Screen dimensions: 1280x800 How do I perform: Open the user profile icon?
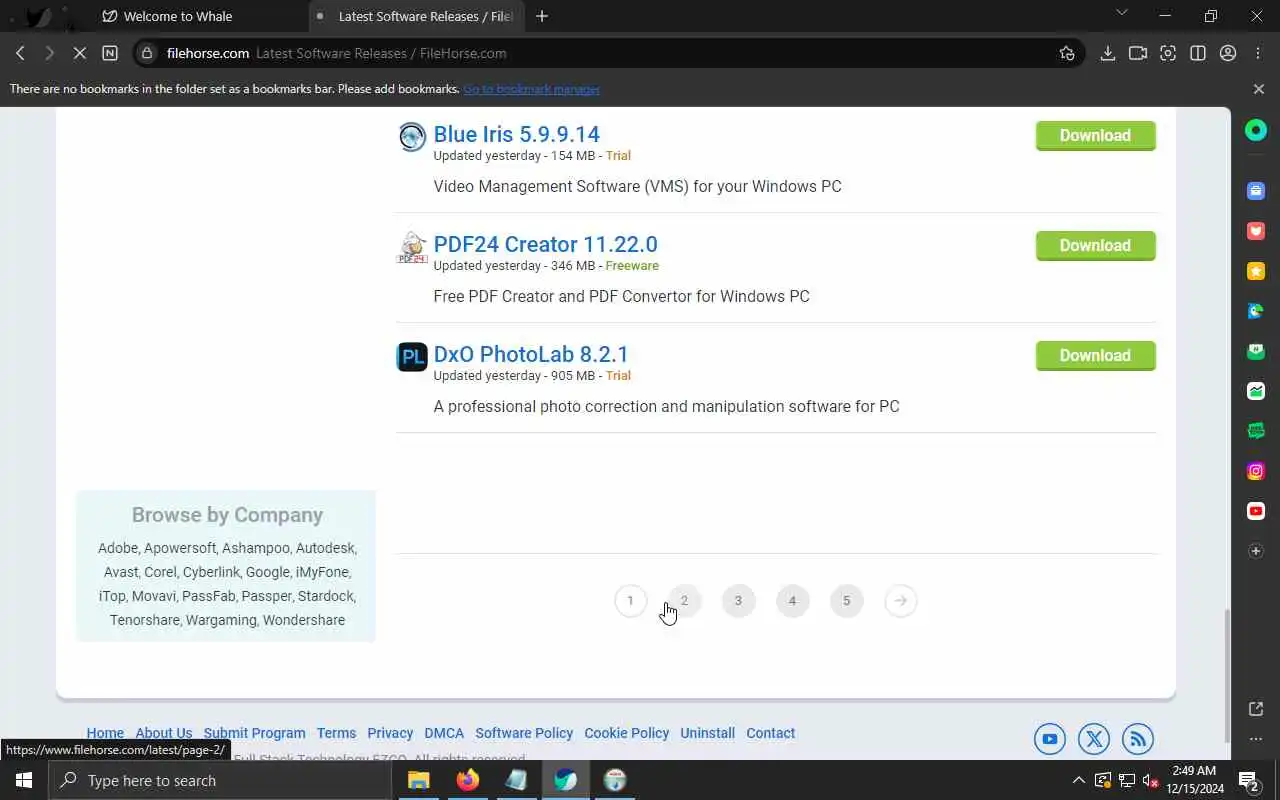[x=1228, y=53]
